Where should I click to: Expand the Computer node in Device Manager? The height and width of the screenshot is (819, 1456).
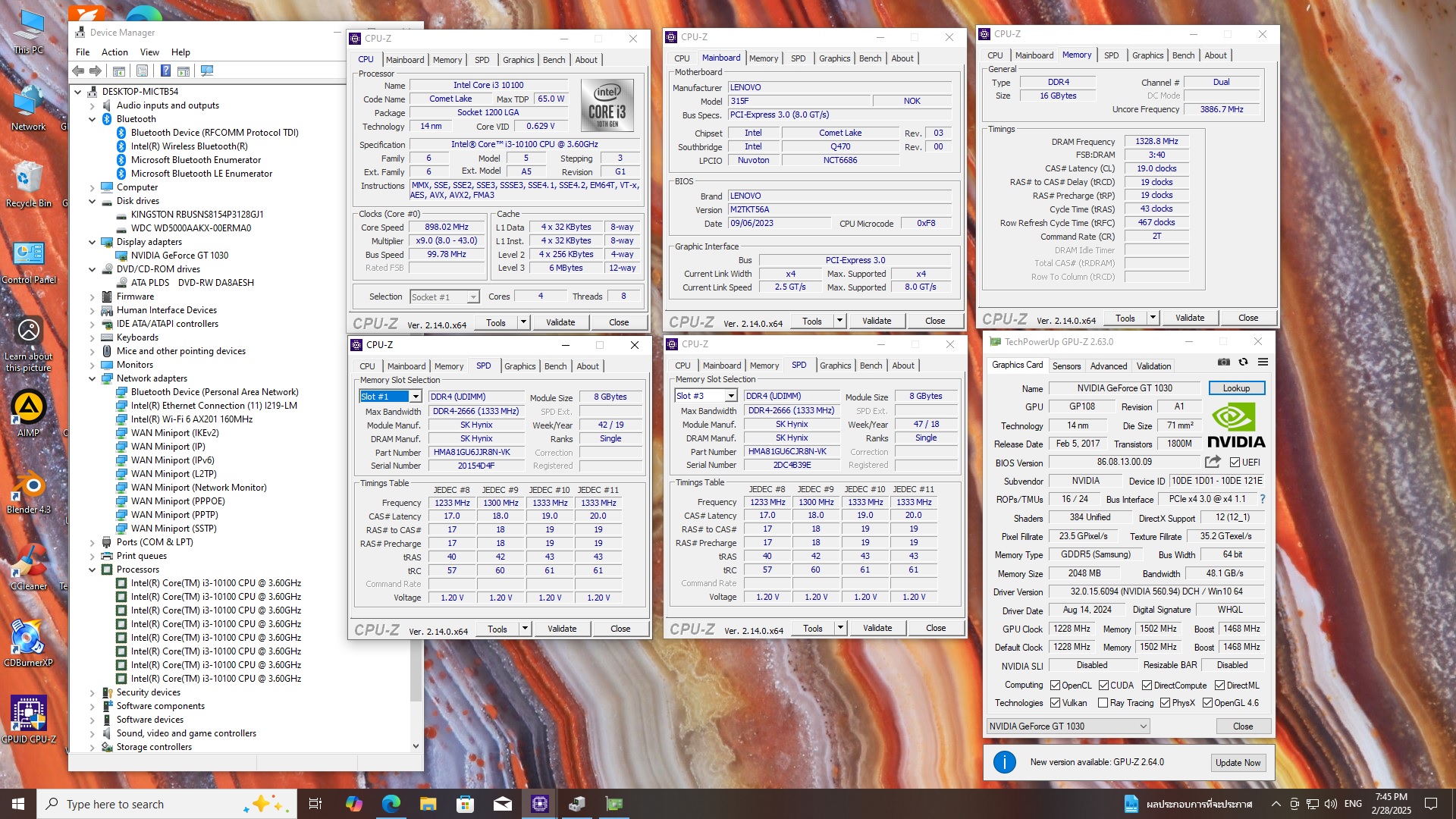(93, 187)
